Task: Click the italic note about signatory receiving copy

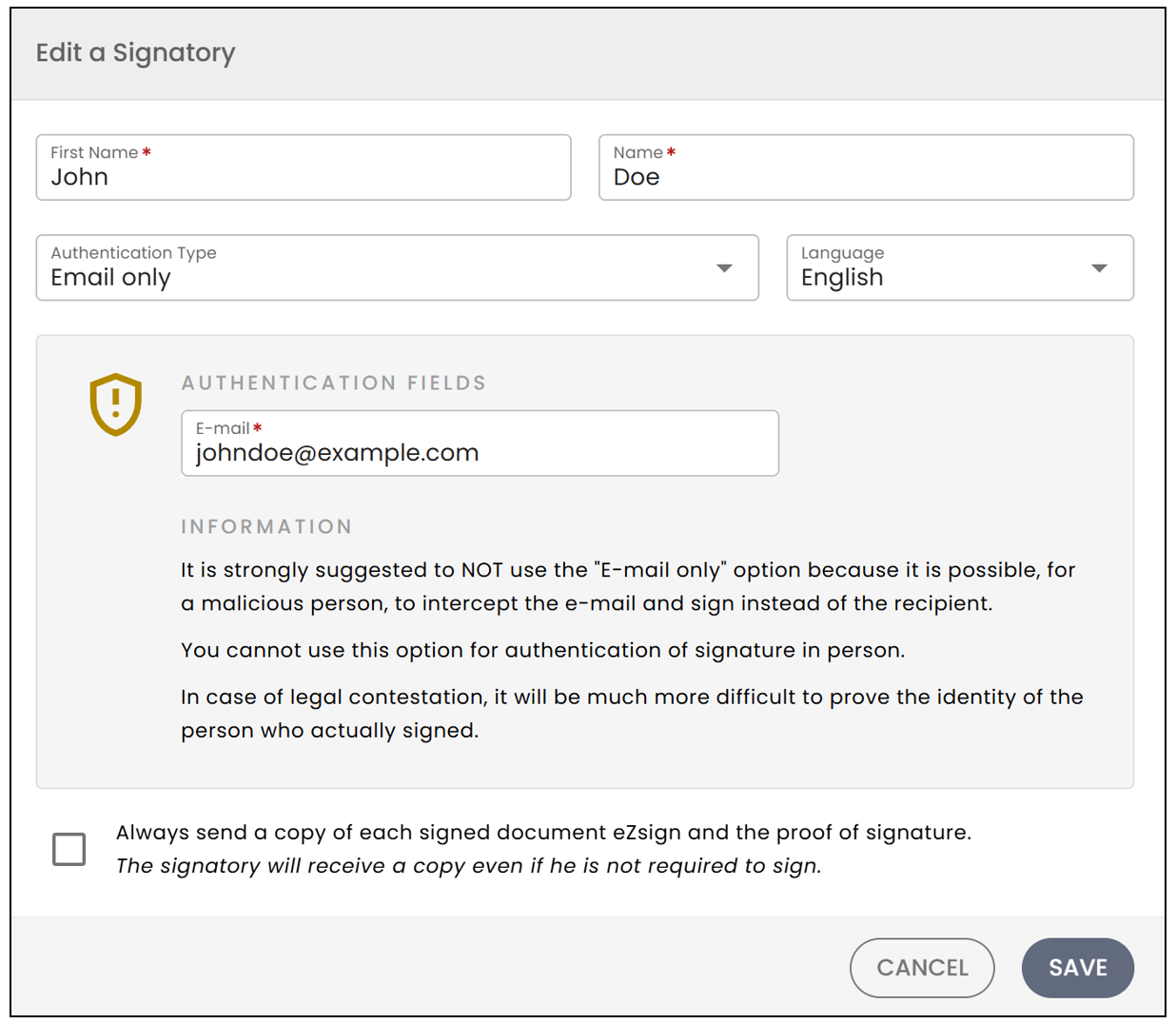Action: pyautogui.click(x=468, y=866)
